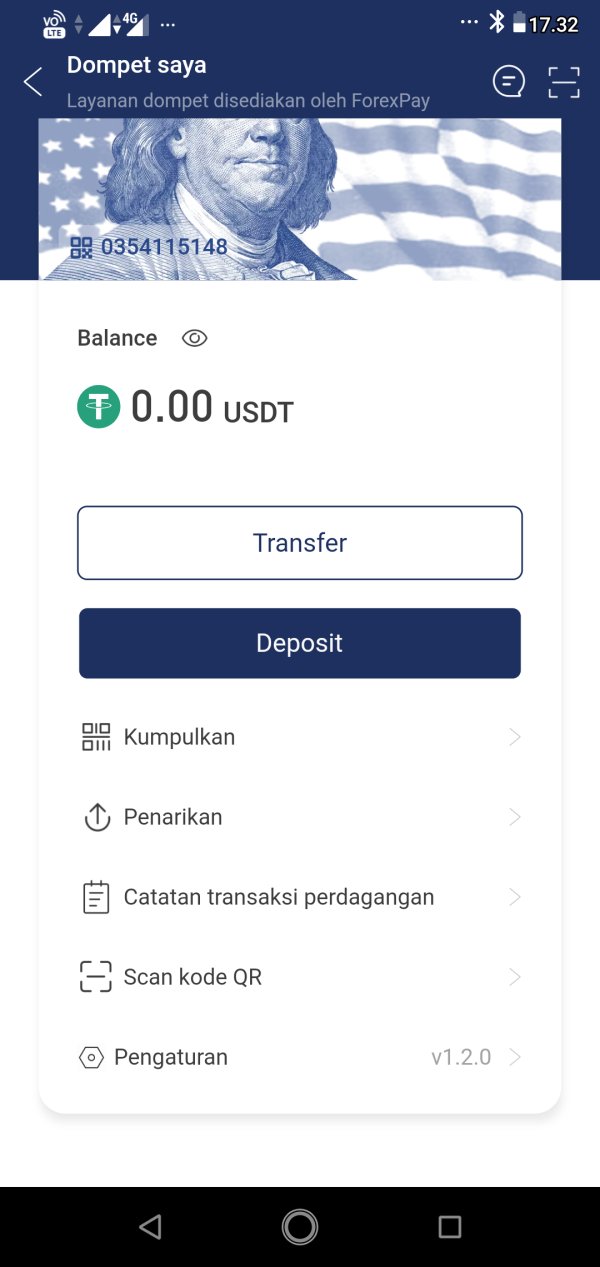Image resolution: width=600 pixels, height=1267 pixels.
Task: Tap the scan frame icon in header
Action: click(564, 82)
